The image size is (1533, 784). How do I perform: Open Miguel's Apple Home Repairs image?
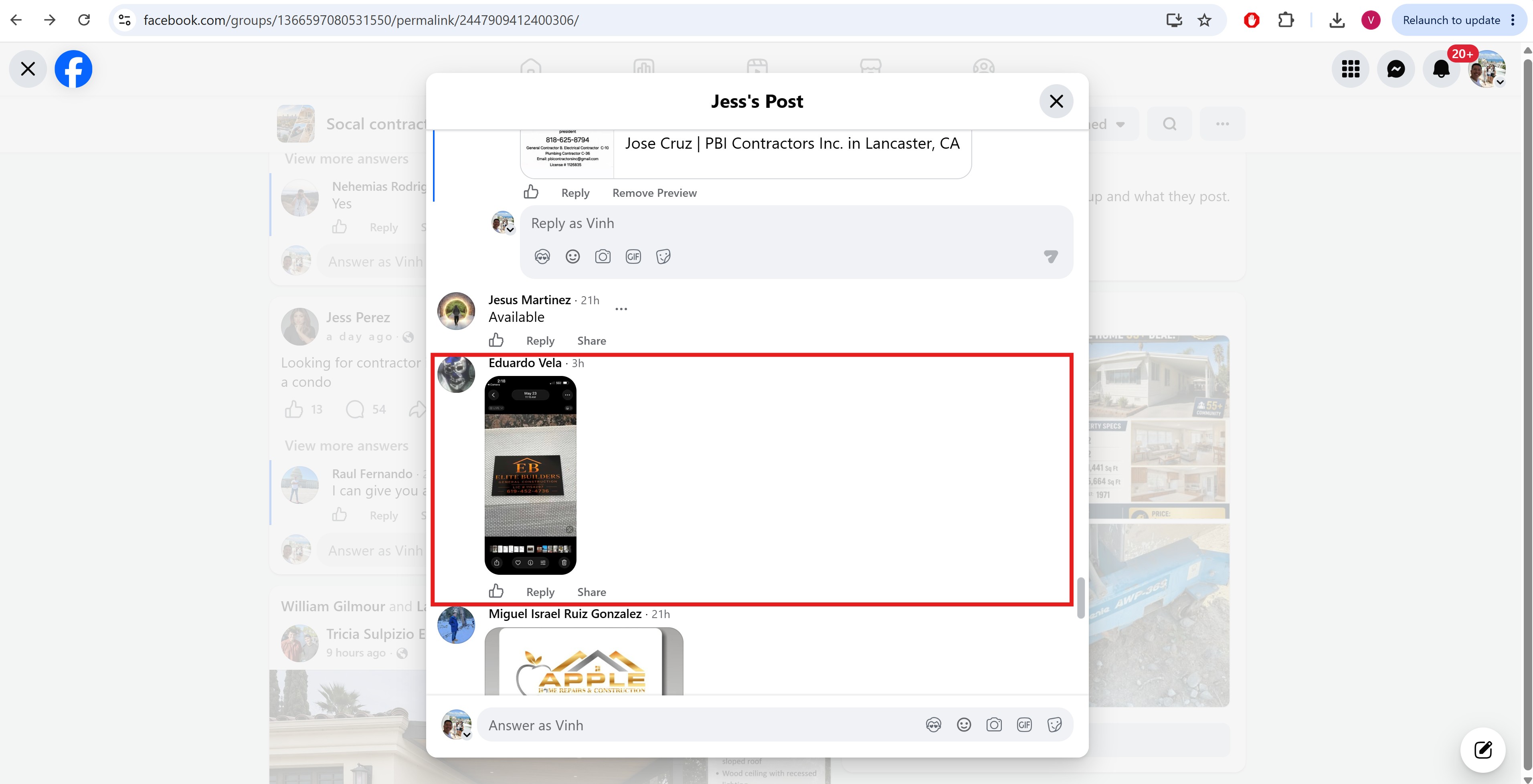[584, 661]
